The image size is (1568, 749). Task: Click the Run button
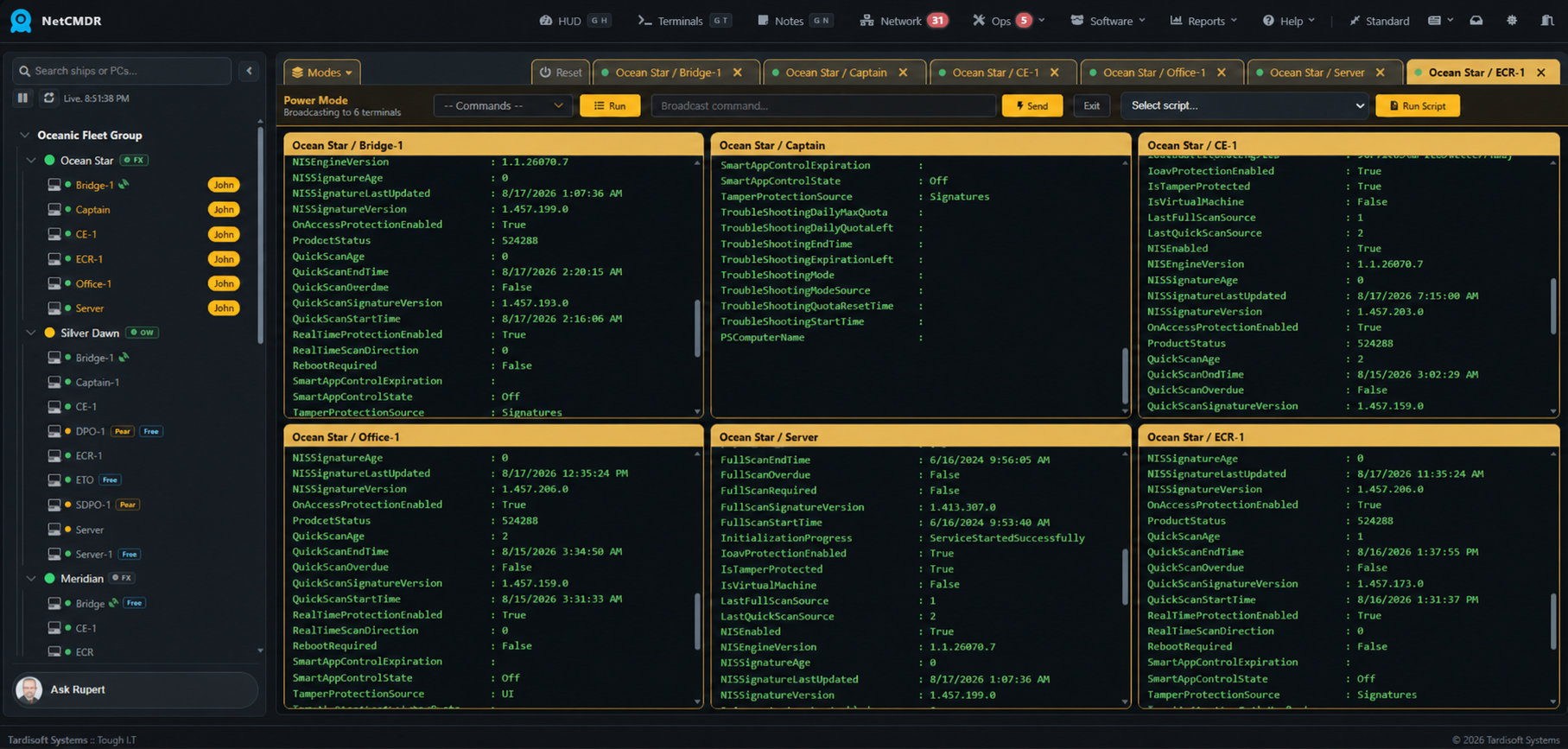(610, 105)
